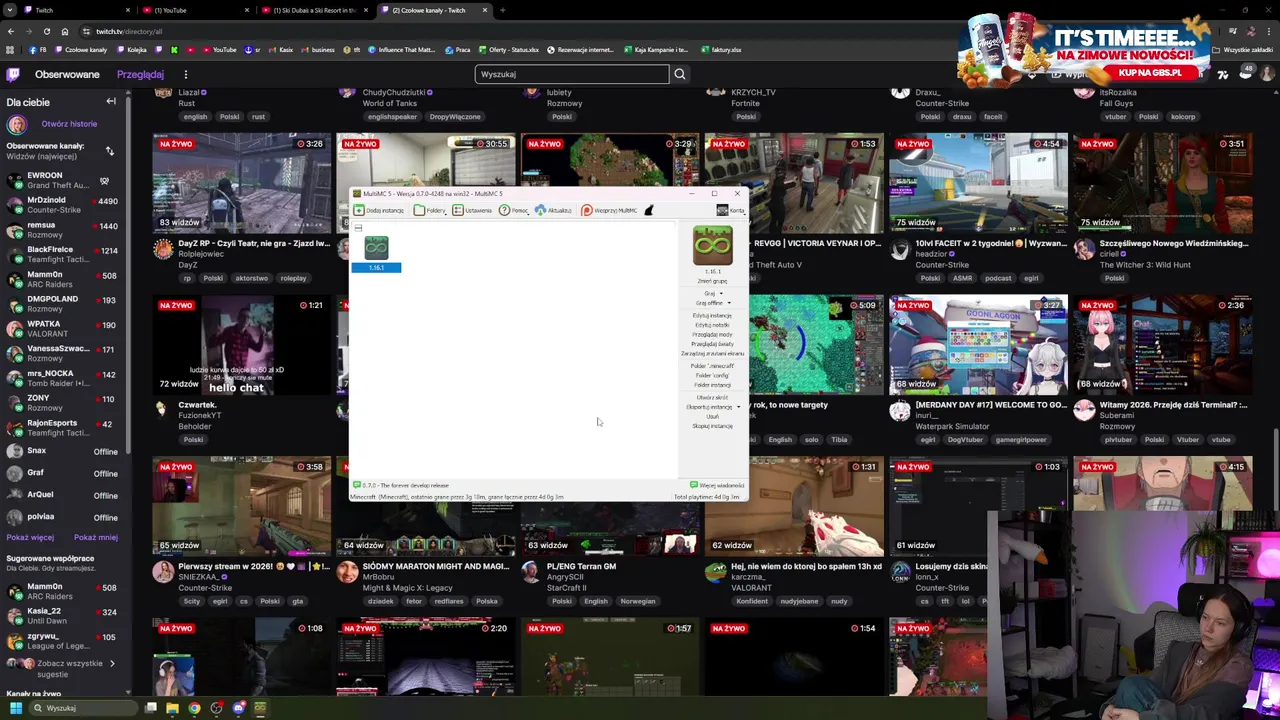Open the faktury.xlsx bookmark
Image resolution: width=1280 pixels, height=720 pixels.
(x=721, y=50)
